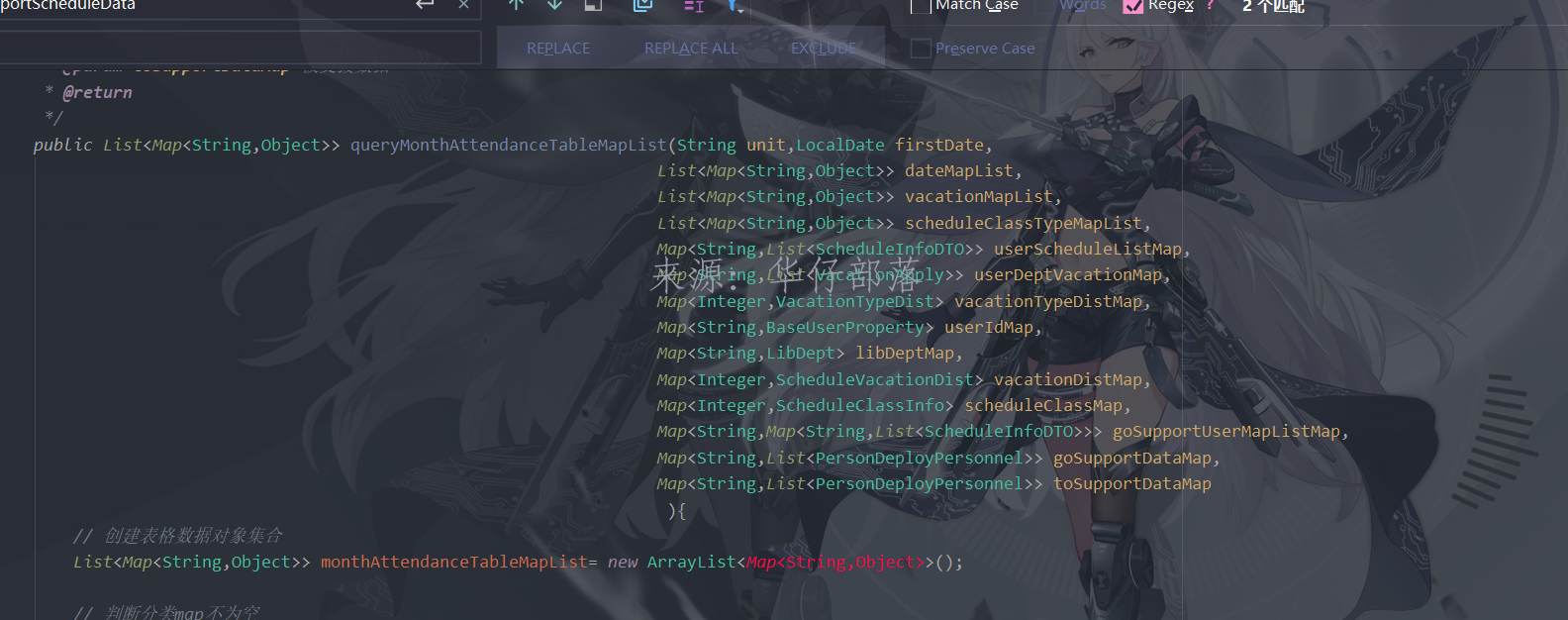Viewport: 1568px width, 620px height.
Task: Go to previous occurrence with up arrow
Action: coord(516,5)
